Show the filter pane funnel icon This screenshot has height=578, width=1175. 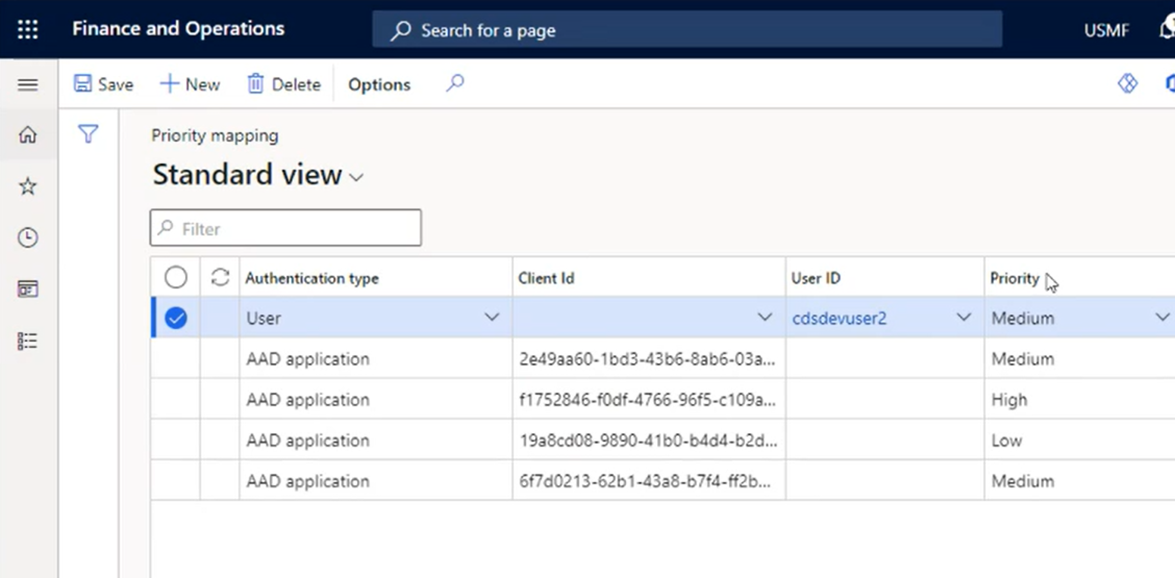click(x=88, y=134)
